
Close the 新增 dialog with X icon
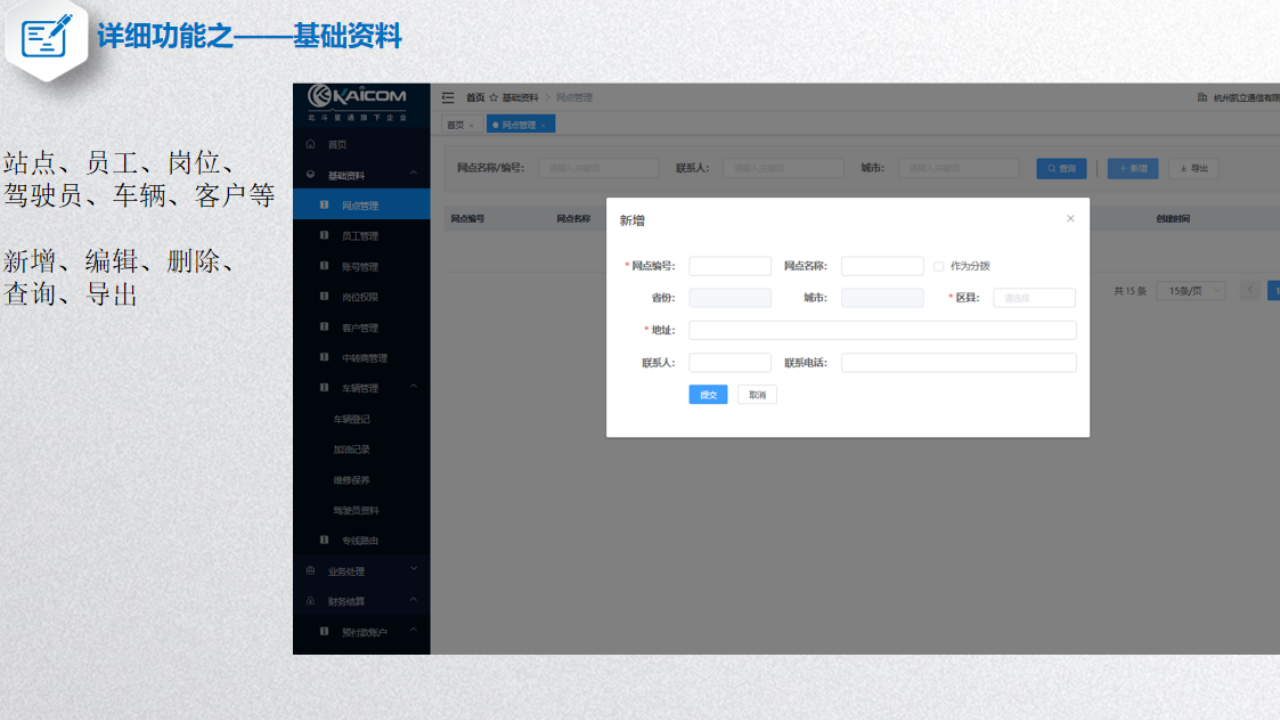click(x=1070, y=219)
